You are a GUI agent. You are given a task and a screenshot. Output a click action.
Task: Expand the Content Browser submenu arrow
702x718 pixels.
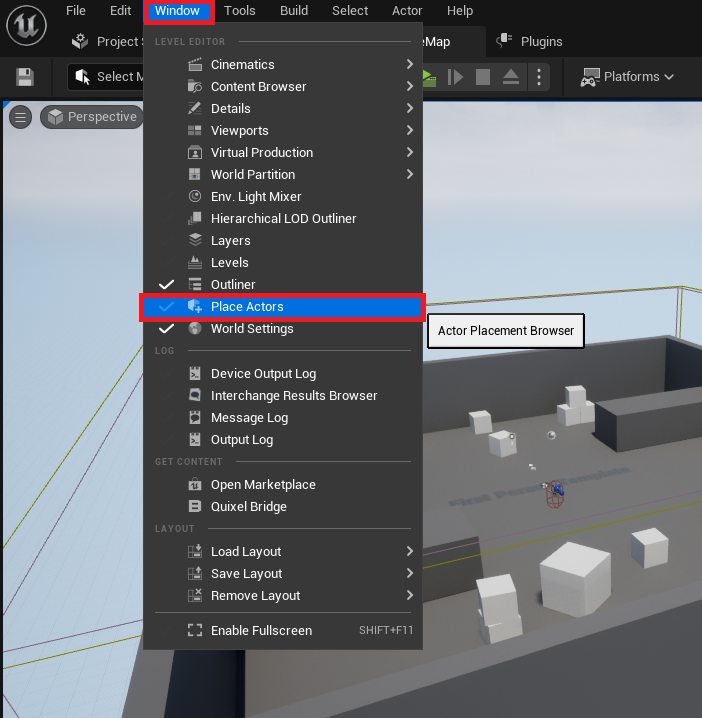[x=410, y=86]
